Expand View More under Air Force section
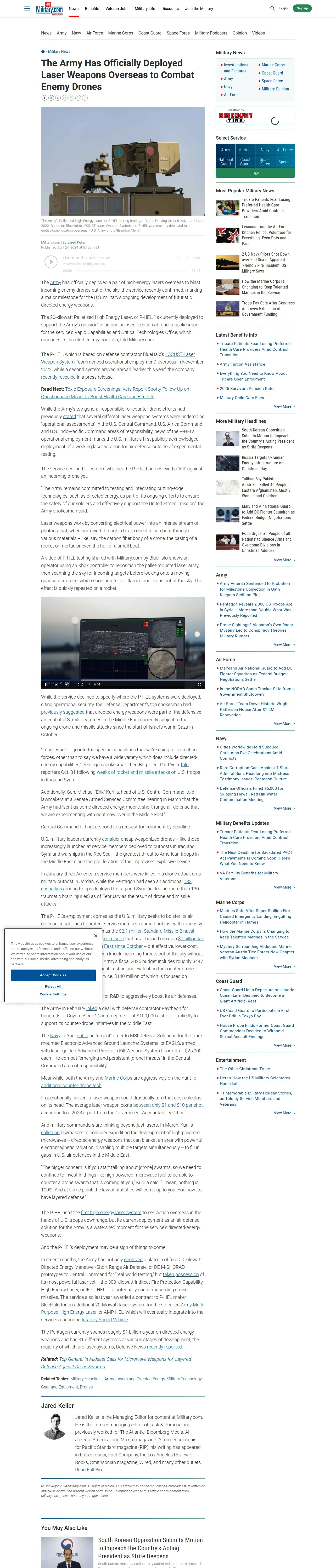The height and width of the screenshot is (1568, 336). [284, 724]
